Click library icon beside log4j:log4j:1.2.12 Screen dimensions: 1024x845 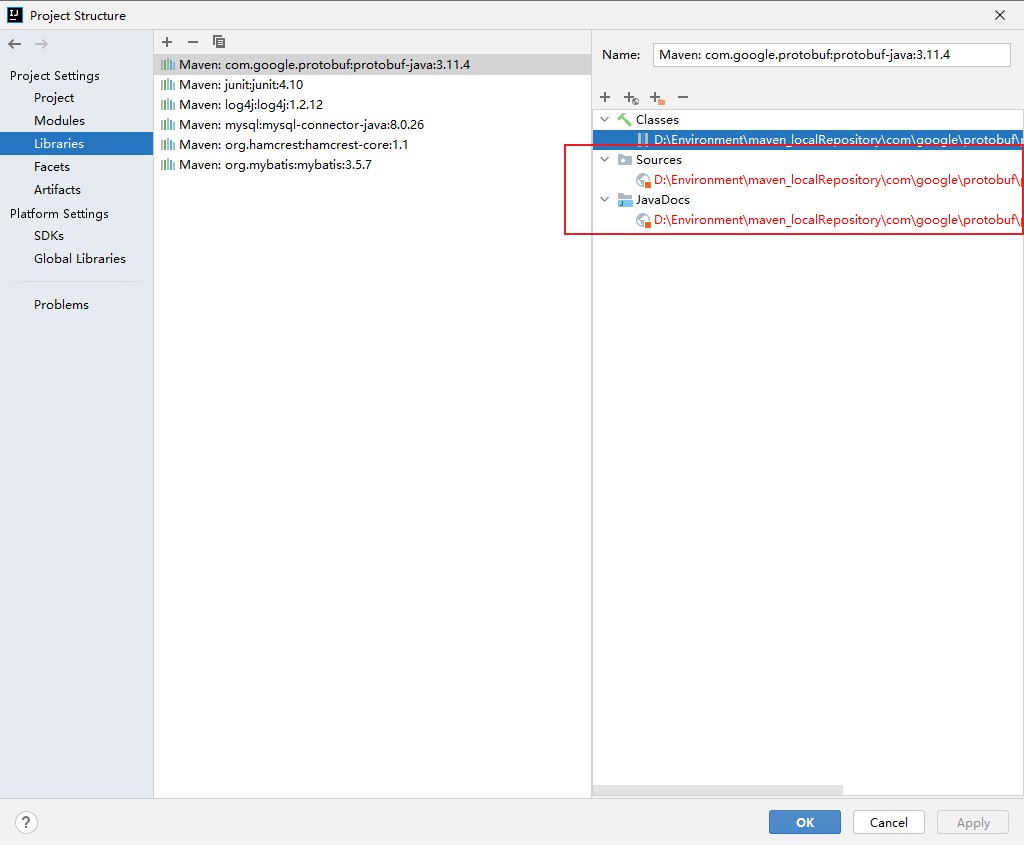pyautogui.click(x=168, y=104)
